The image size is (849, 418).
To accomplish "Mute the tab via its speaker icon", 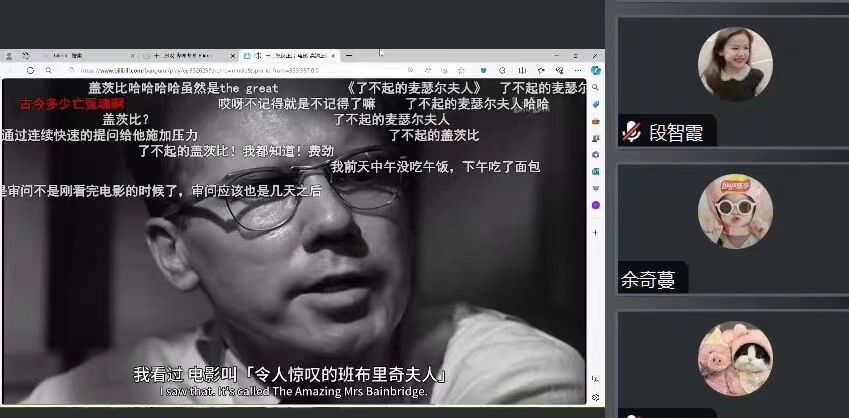I will coord(258,56).
